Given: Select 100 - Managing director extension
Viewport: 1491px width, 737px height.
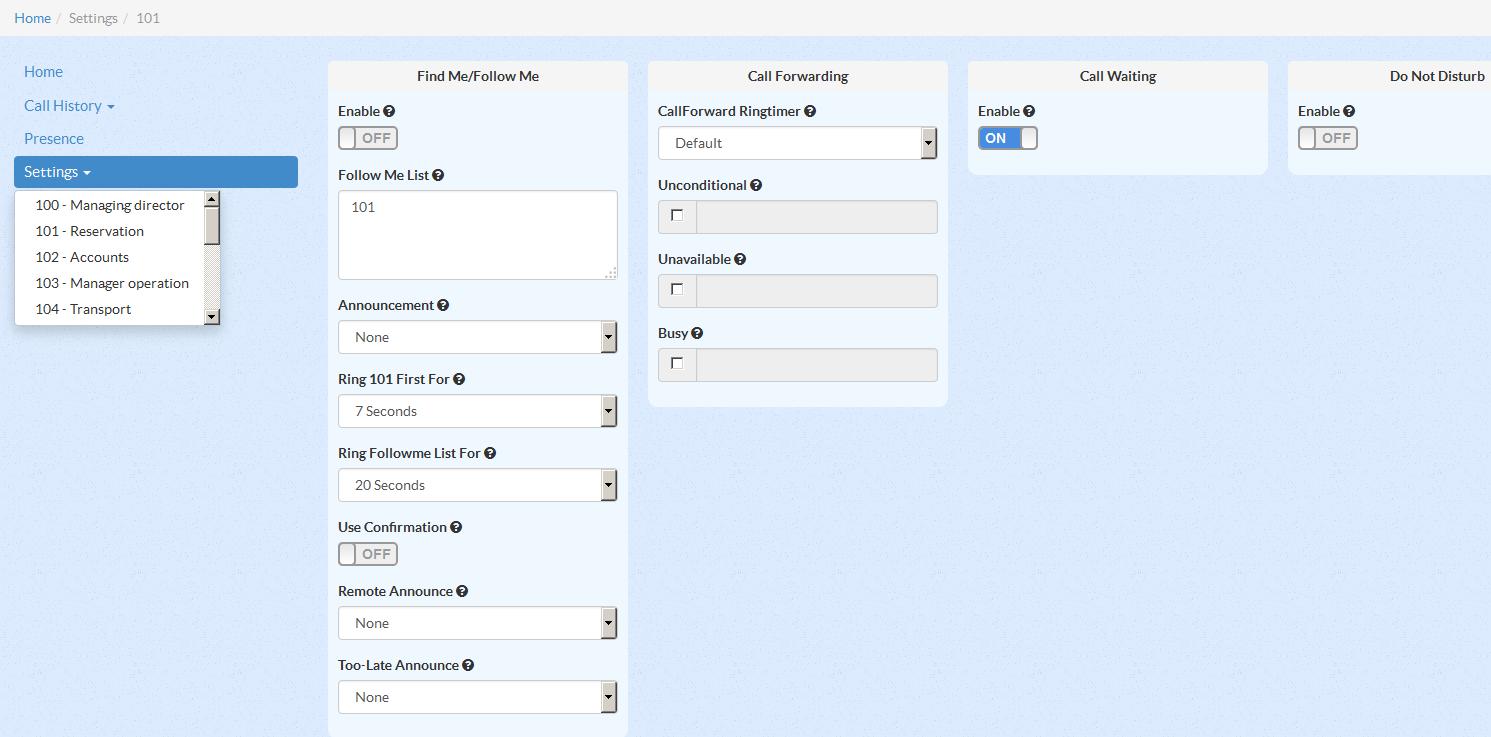Looking at the screenshot, I should tap(110, 205).
